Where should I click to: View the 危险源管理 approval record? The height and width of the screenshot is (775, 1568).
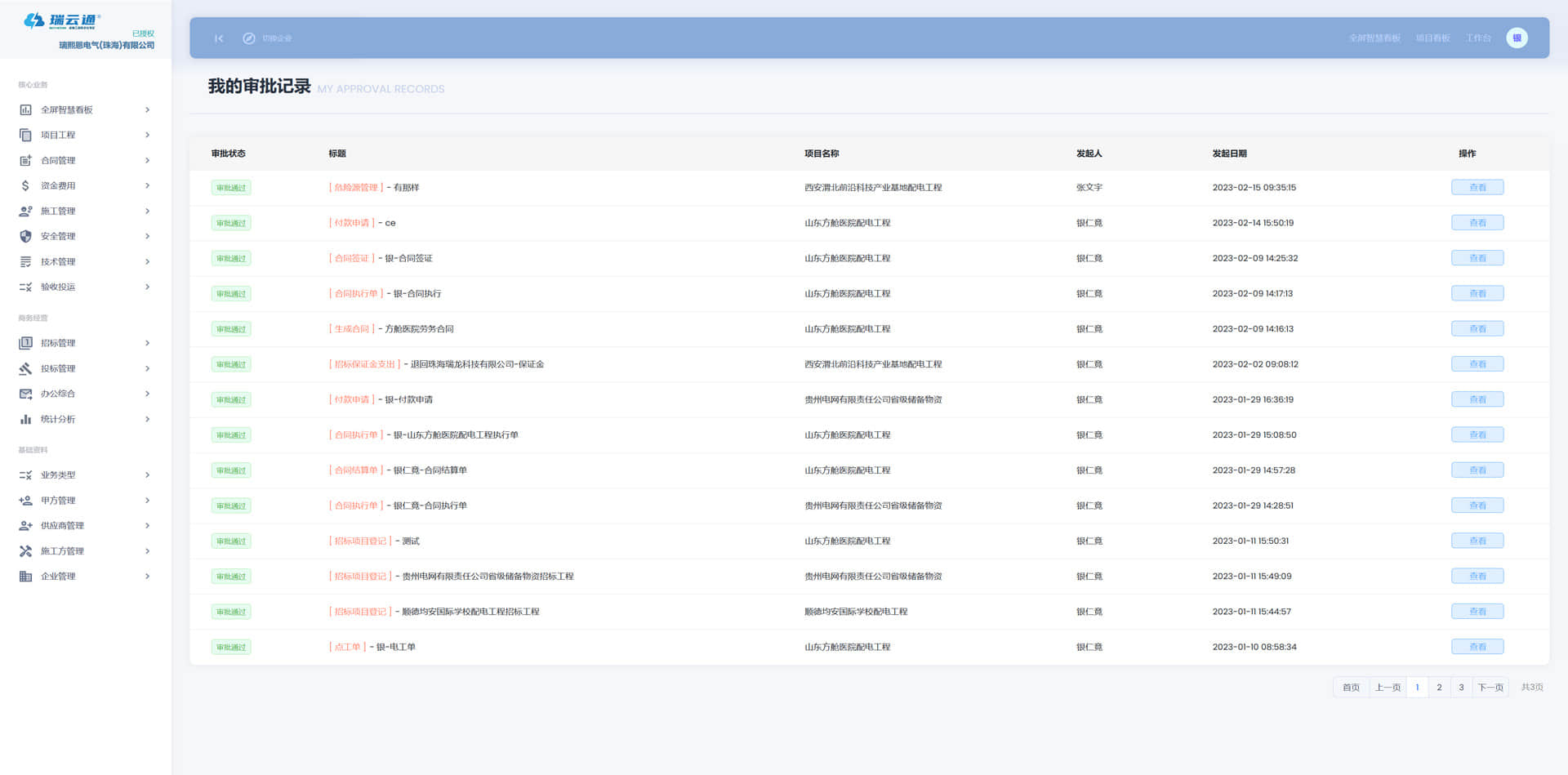coord(1477,188)
